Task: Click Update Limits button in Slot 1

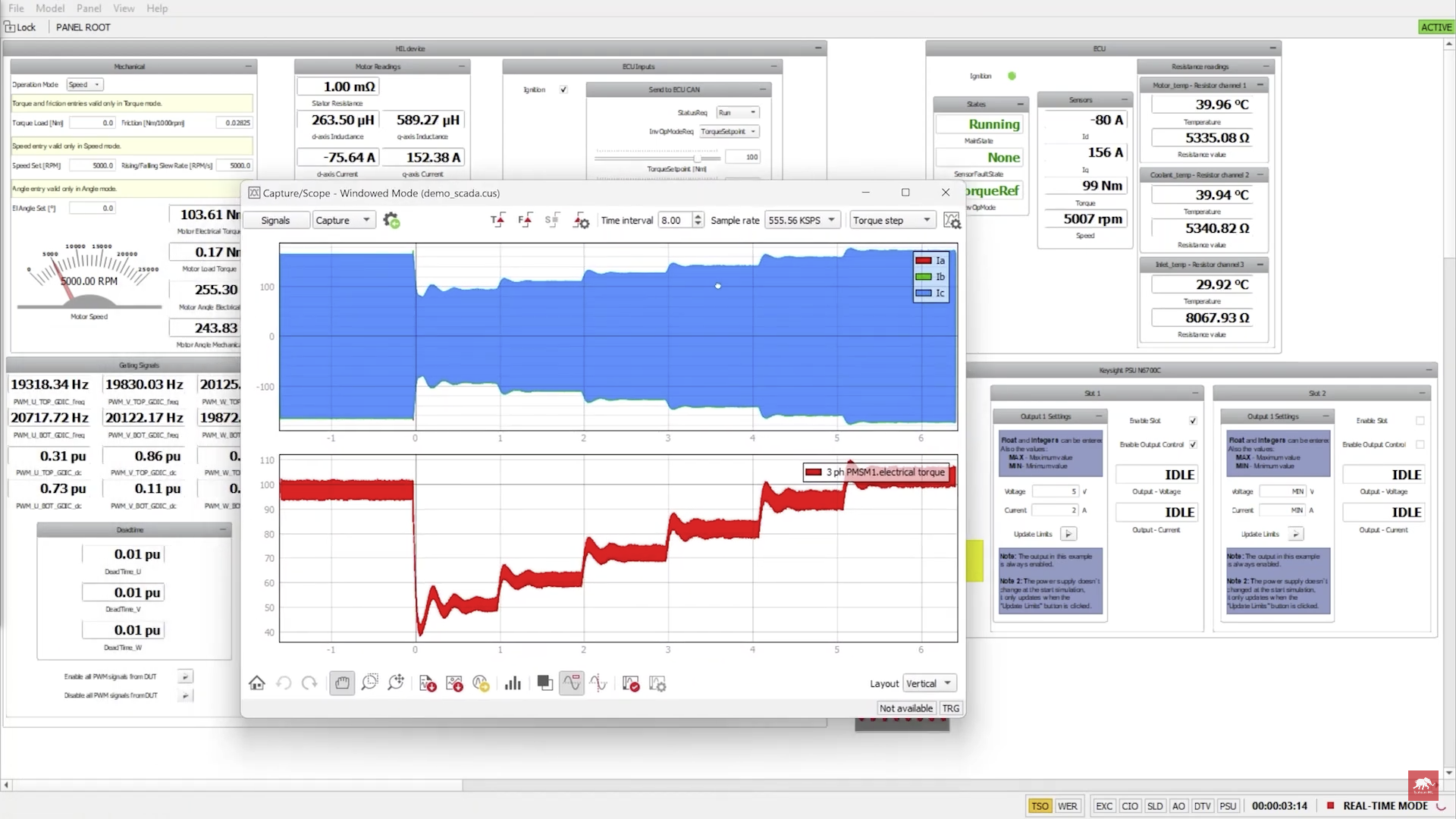Action: (x=1069, y=534)
